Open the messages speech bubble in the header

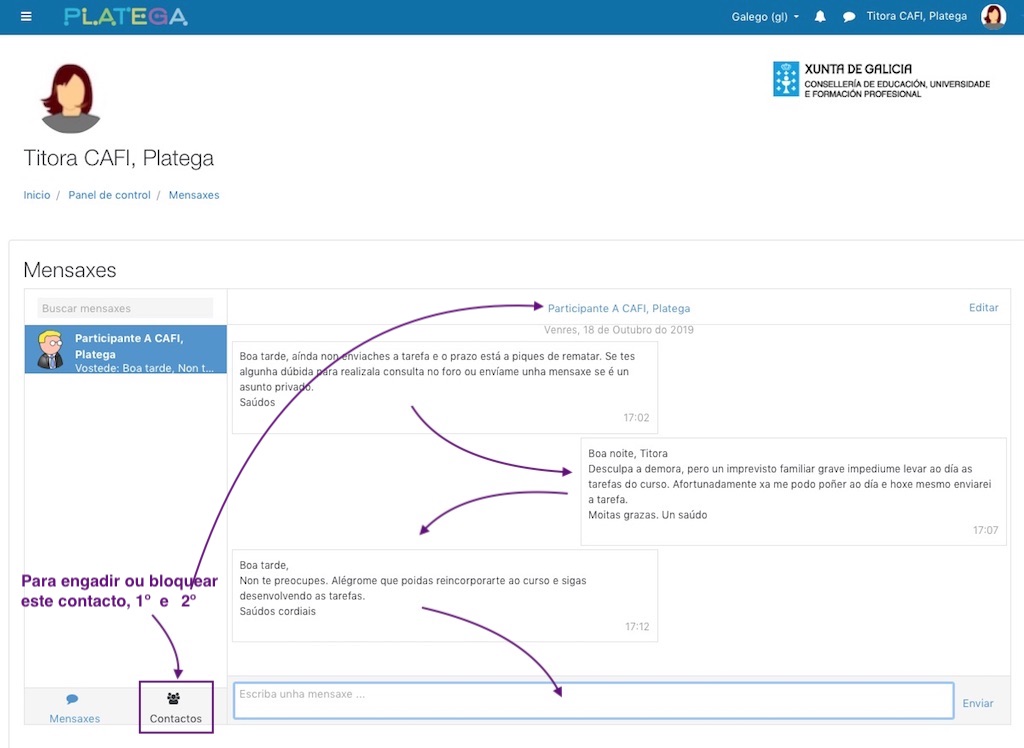coord(849,17)
